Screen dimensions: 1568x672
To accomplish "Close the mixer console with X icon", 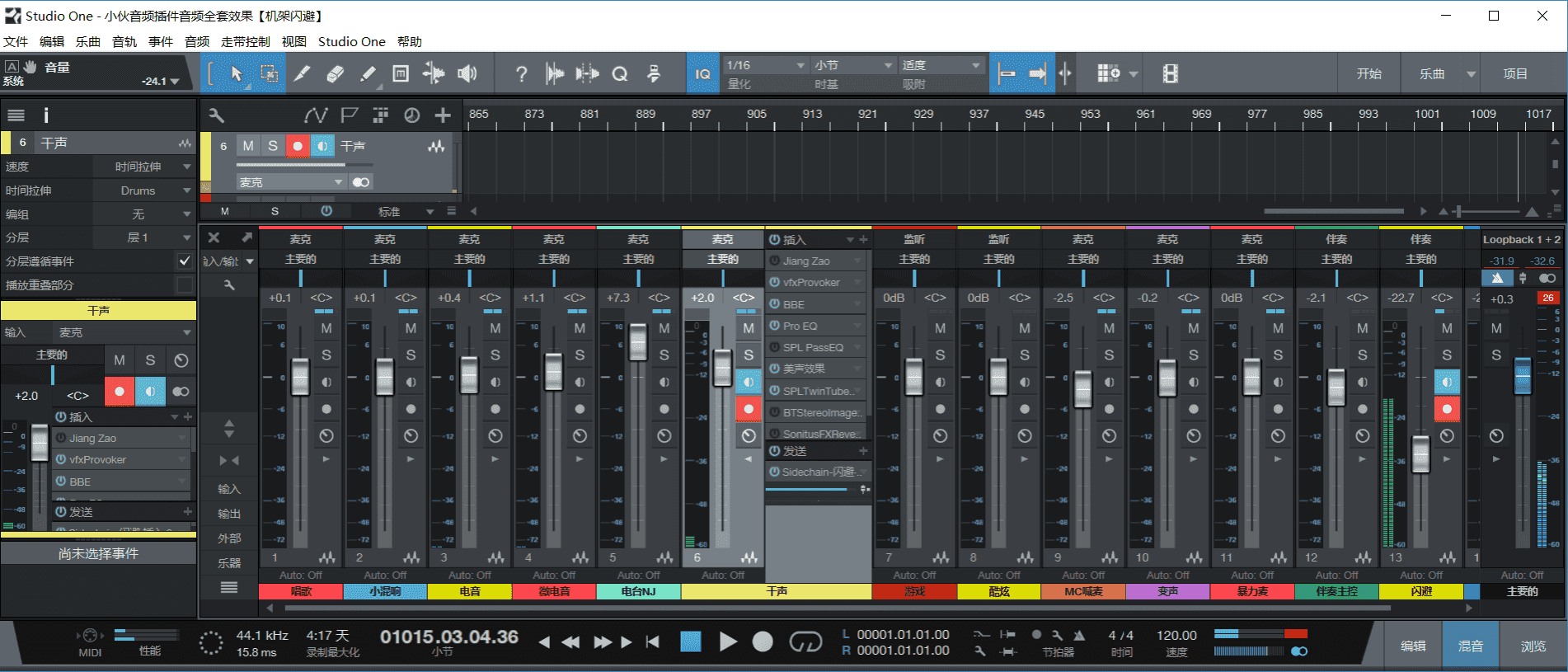I will [214, 237].
